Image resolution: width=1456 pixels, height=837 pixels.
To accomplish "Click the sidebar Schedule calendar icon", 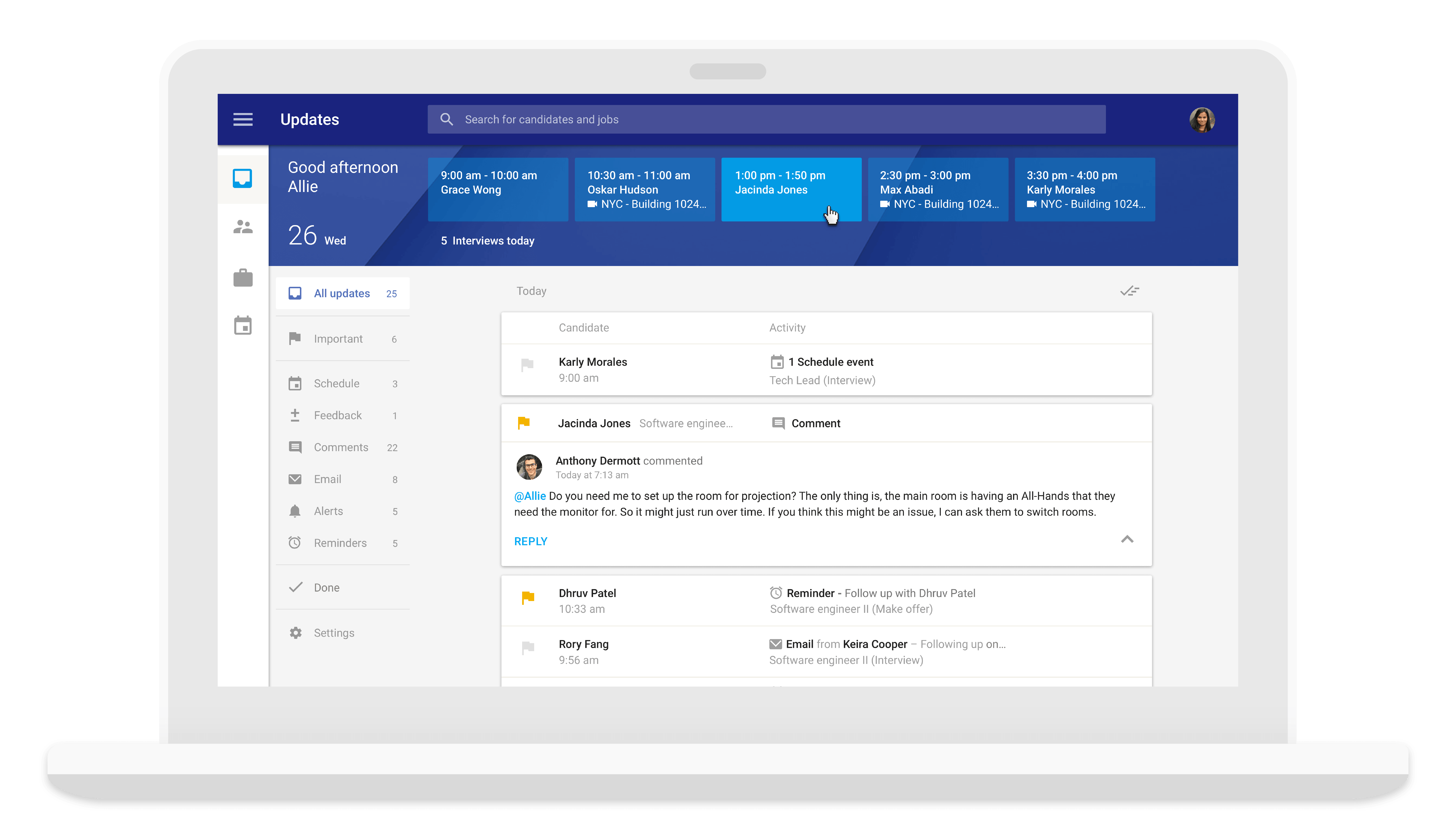I will [295, 384].
